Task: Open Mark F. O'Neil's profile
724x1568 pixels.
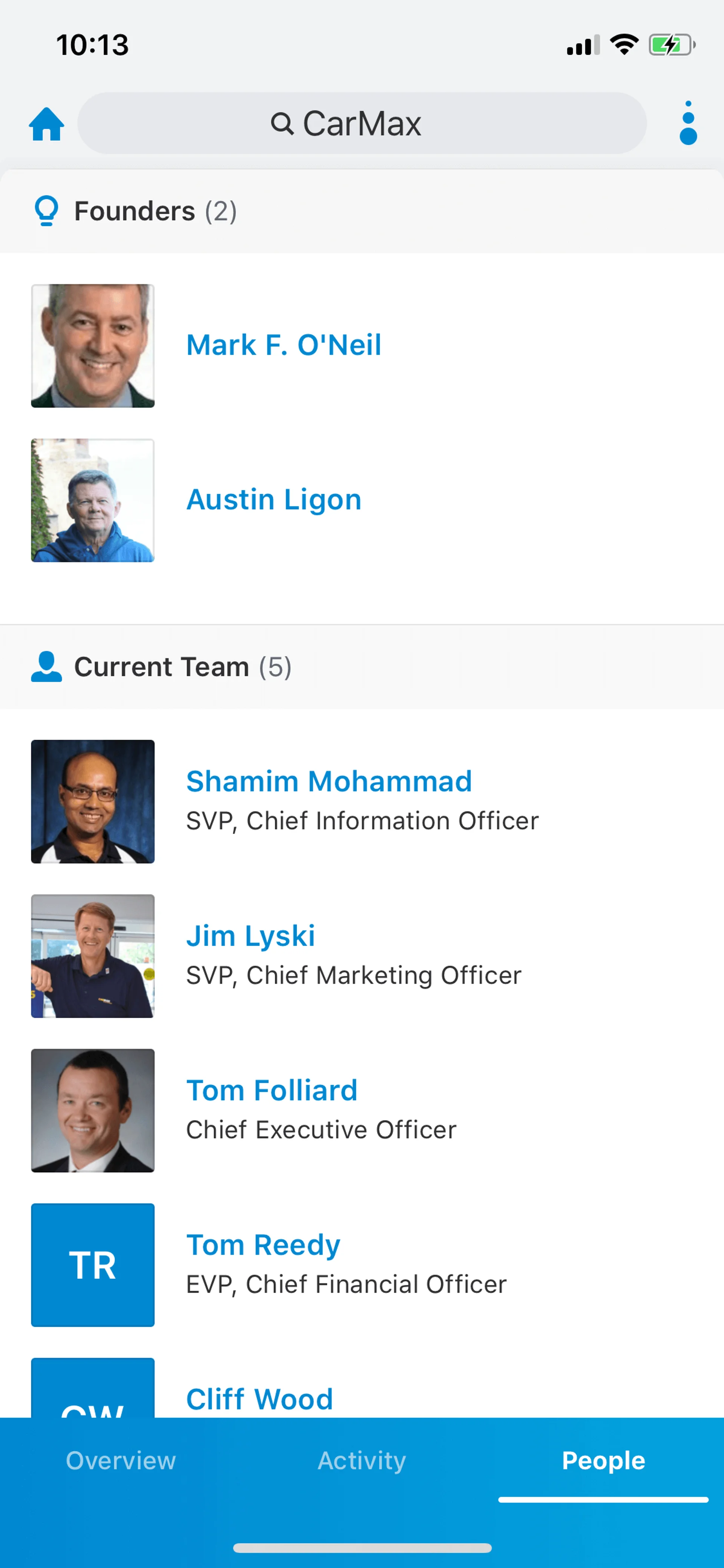Action: pyautogui.click(x=284, y=345)
